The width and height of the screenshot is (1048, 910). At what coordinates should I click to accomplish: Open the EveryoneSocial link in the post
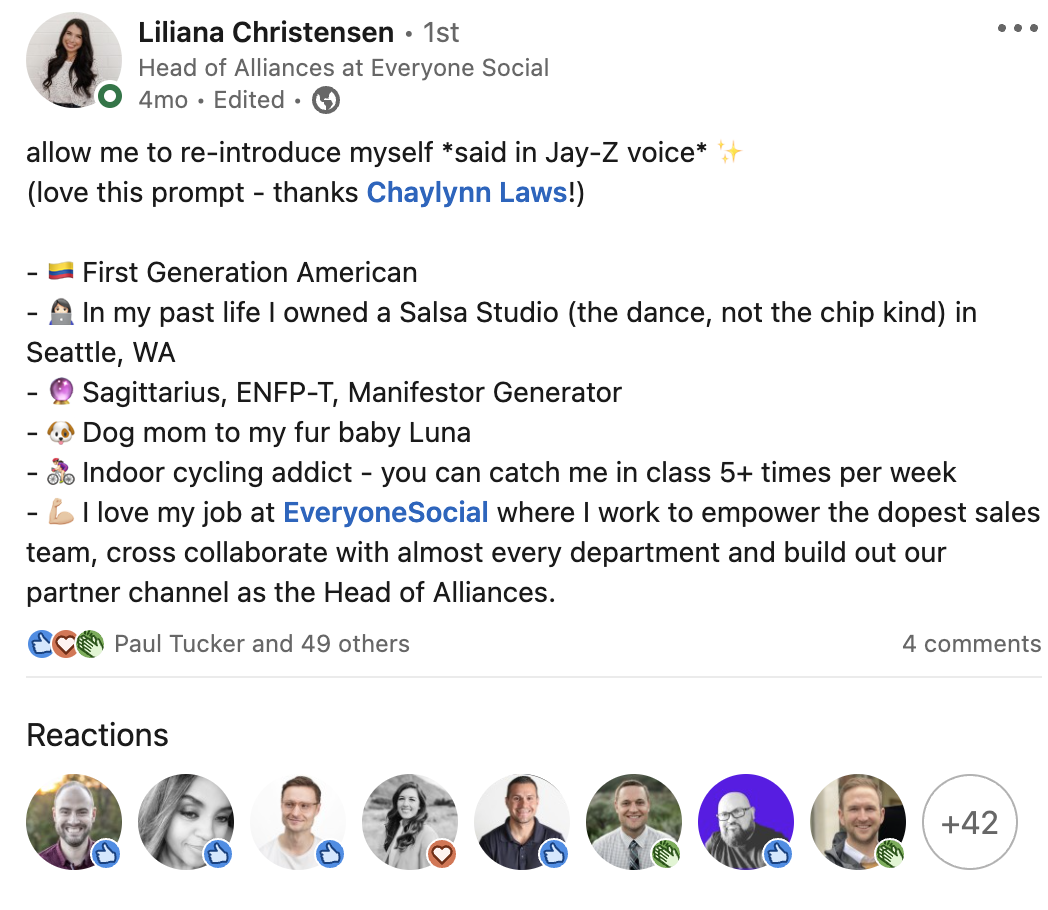pyautogui.click(x=385, y=512)
